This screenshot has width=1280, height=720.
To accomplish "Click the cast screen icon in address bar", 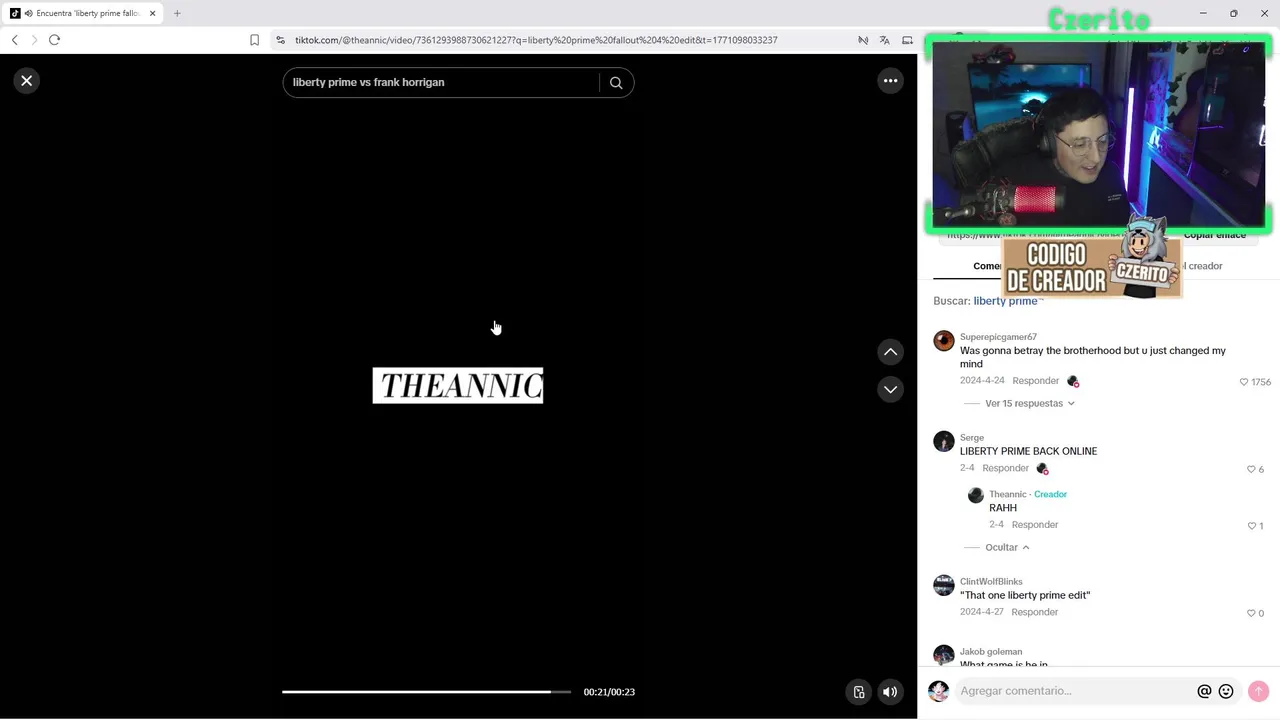I will (907, 40).
